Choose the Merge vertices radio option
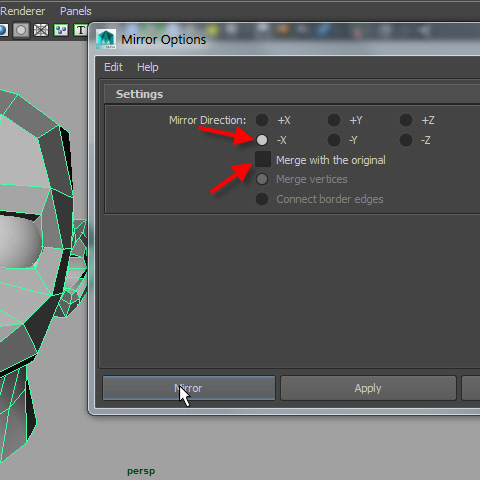This screenshot has height=480, width=480. click(x=262, y=179)
